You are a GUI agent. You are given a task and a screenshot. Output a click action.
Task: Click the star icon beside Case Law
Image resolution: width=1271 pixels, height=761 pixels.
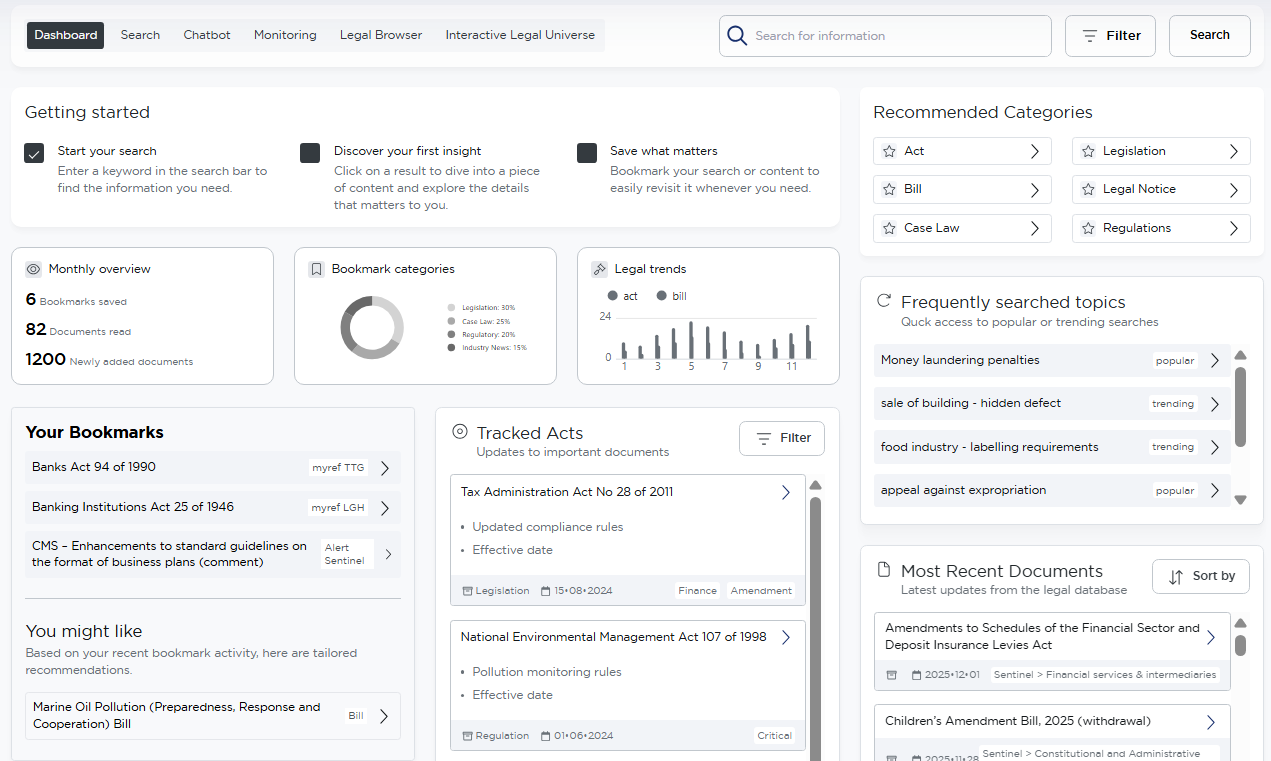coord(889,228)
